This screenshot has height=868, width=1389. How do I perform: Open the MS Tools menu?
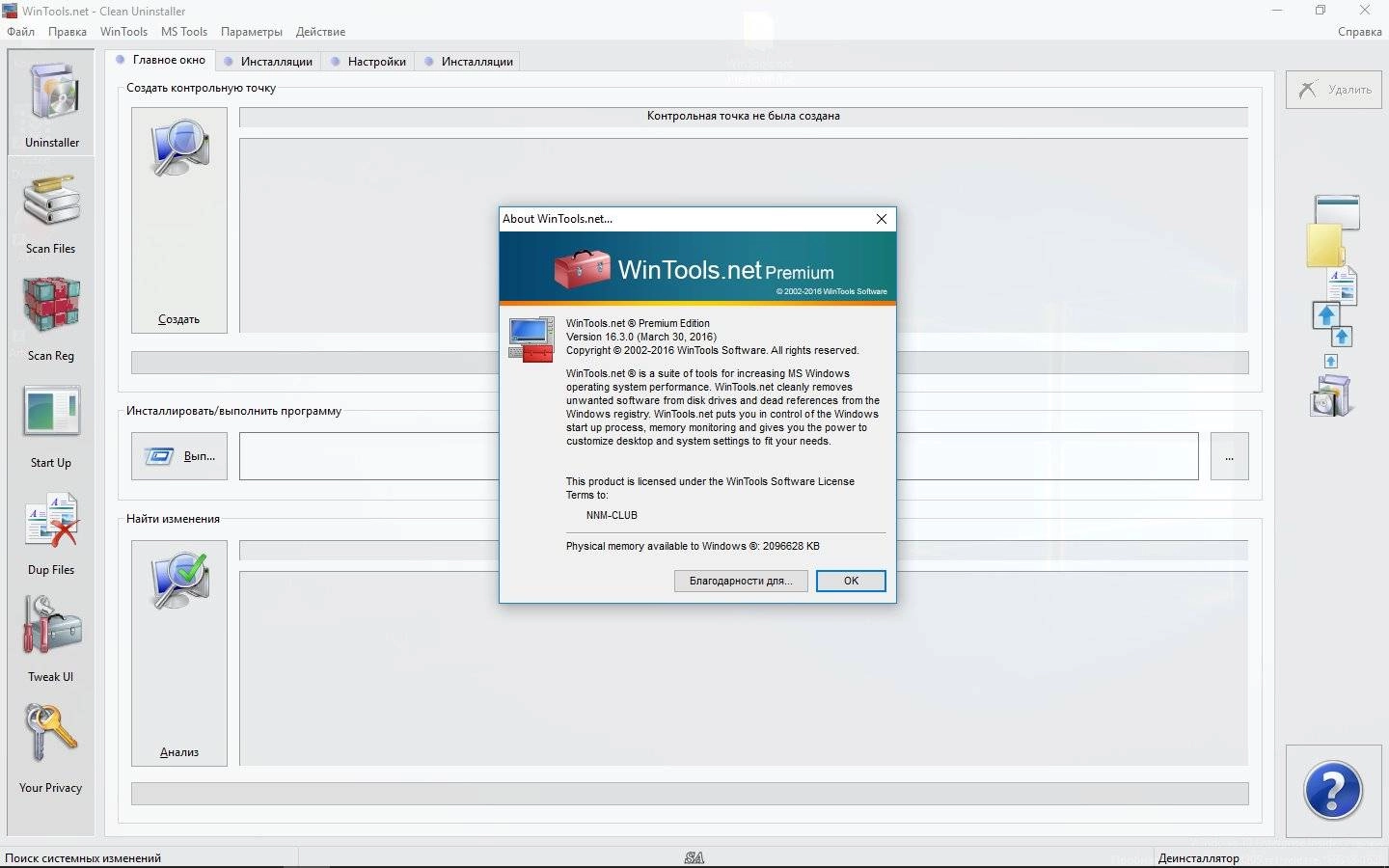pyautogui.click(x=184, y=32)
